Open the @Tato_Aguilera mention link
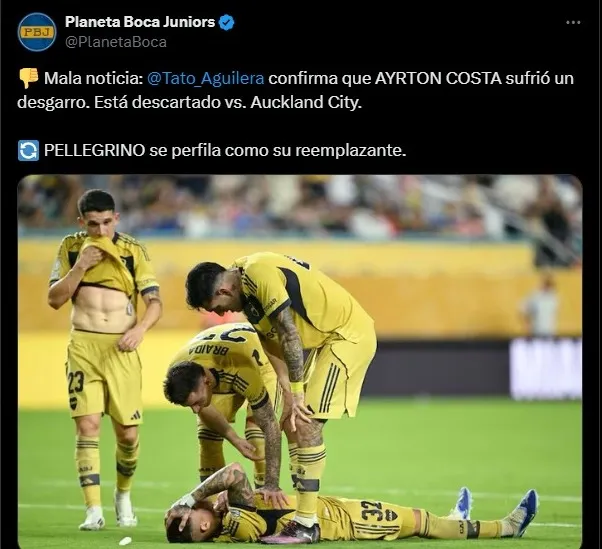 click(x=206, y=78)
